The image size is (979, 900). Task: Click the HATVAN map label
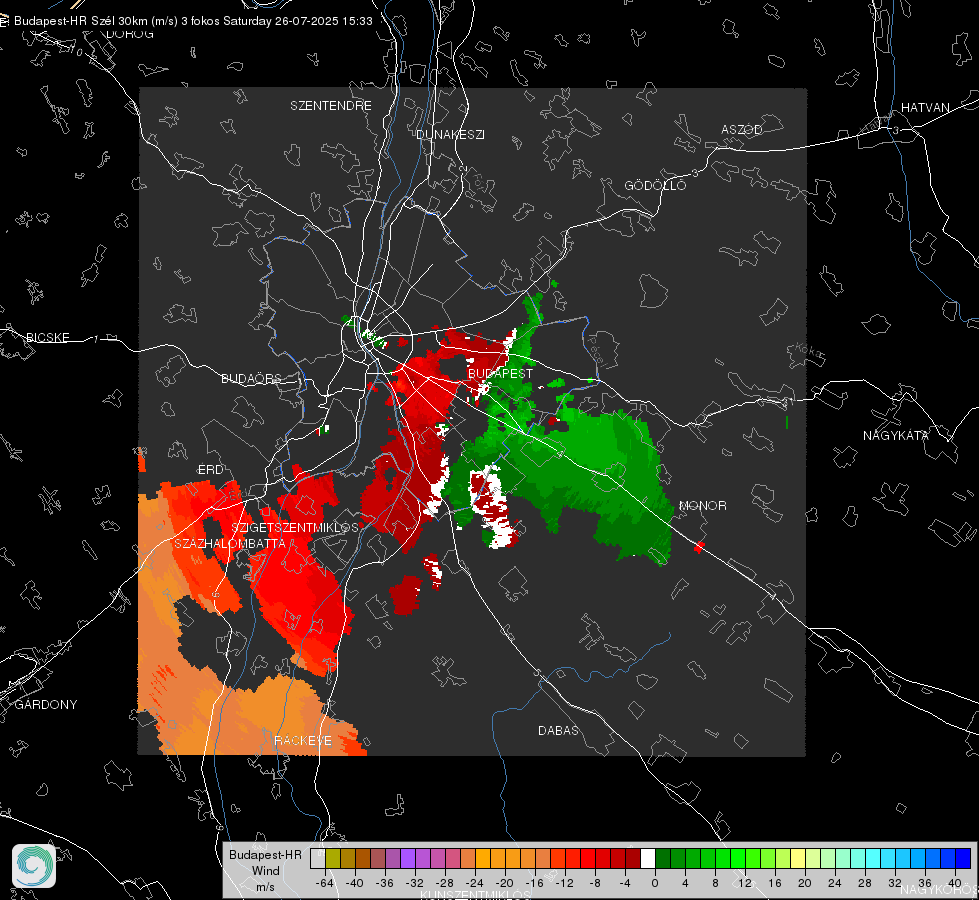pos(925,107)
